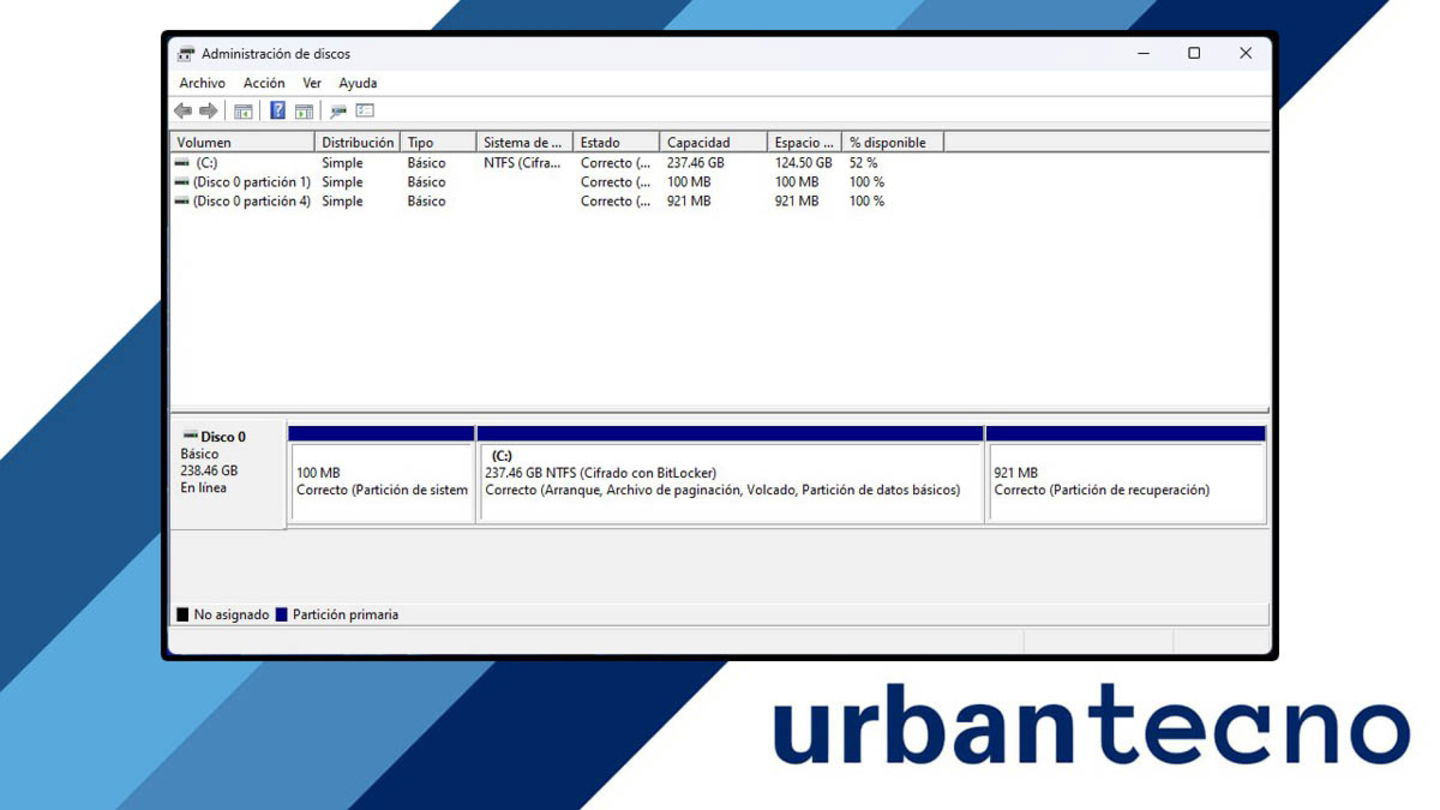1440x810 pixels.
Task: Toggle the console tree visibility icon
Action: (x=243, y=110)
